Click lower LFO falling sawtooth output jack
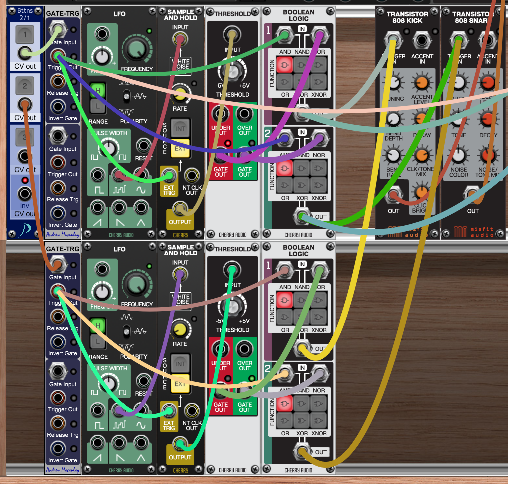Image resolution: width=508 pixels, height=484 pixels. (119, 443)
